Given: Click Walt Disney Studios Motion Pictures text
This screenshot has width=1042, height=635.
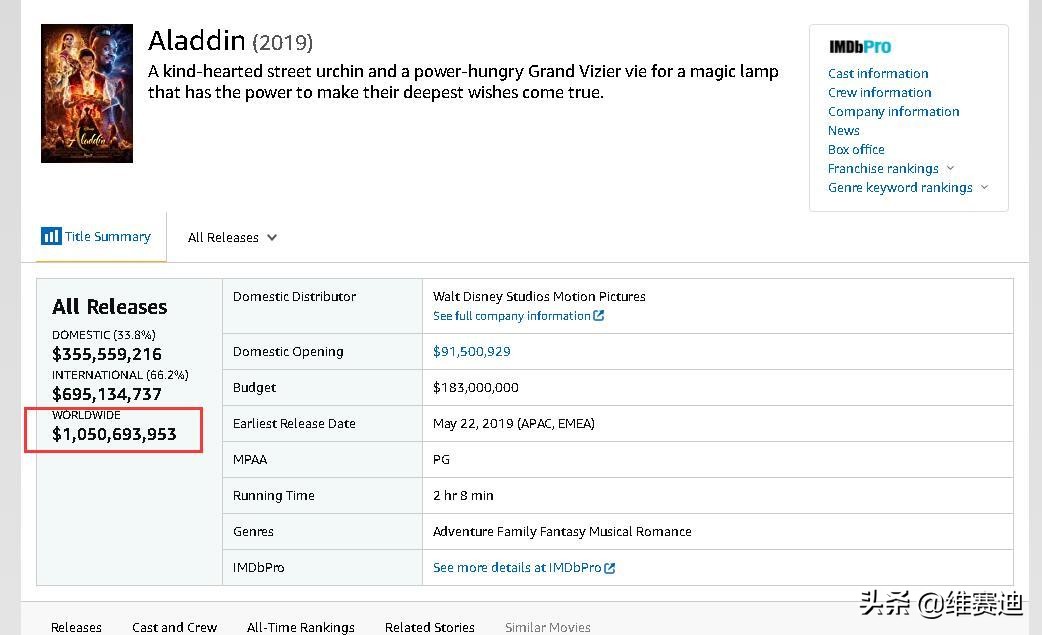Looking at the screenshot, I should [539, 296].
